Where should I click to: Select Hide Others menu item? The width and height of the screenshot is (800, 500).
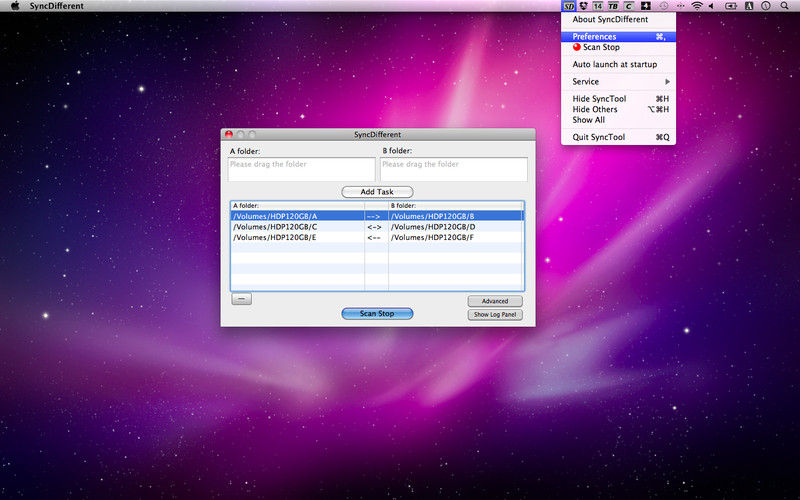tap(618, 109)
